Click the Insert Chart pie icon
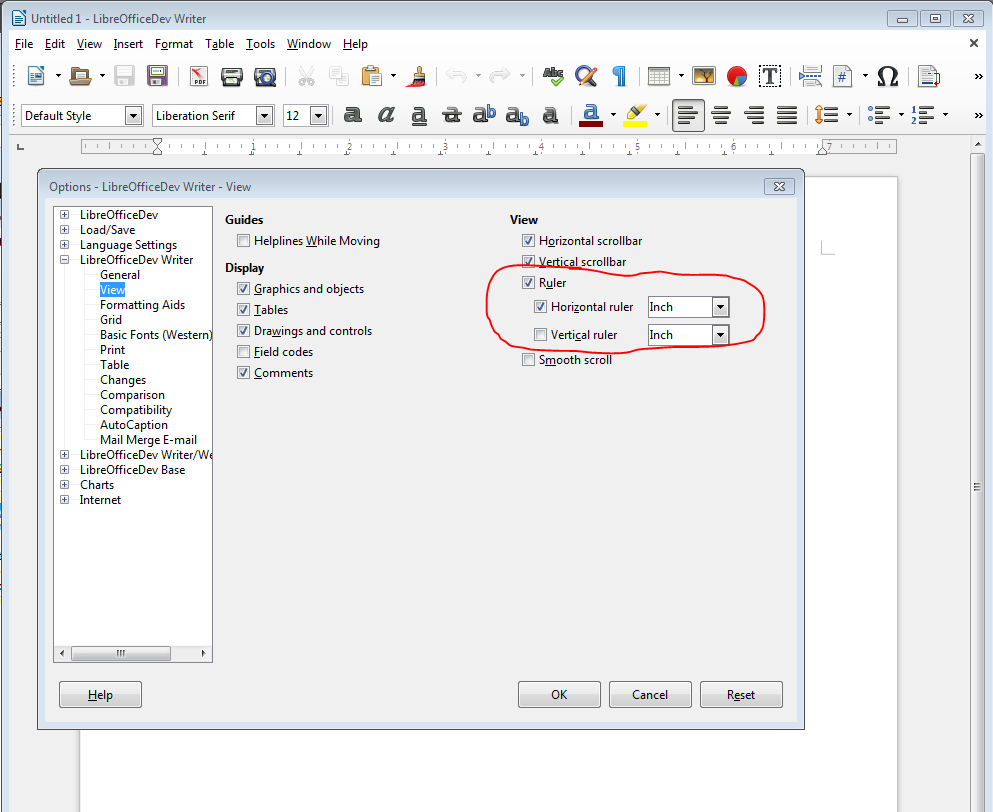 click(737, 76)
